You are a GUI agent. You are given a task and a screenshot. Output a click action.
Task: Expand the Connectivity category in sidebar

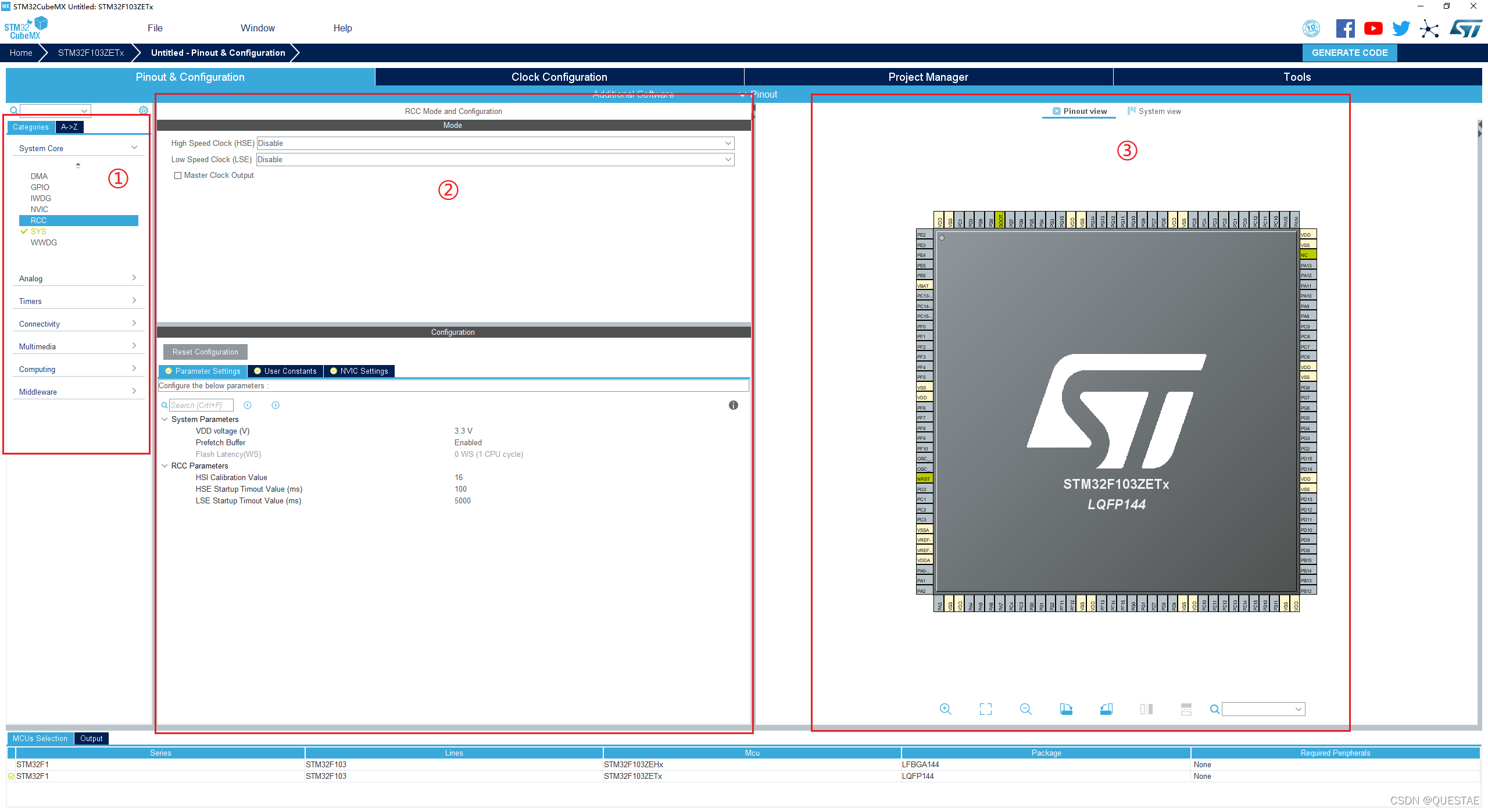[x=76, y=323]
